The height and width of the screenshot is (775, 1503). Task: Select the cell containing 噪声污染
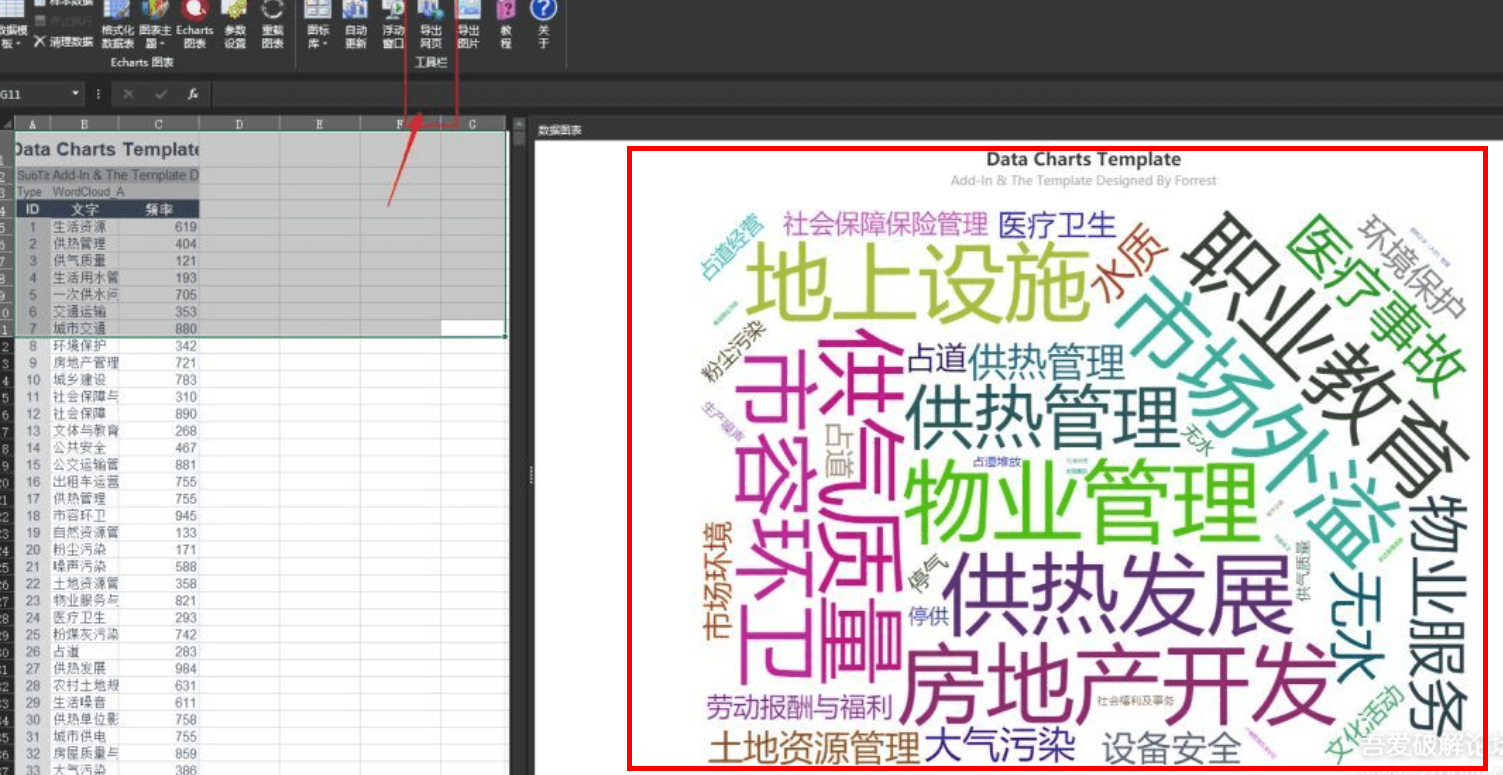point(84,567)
